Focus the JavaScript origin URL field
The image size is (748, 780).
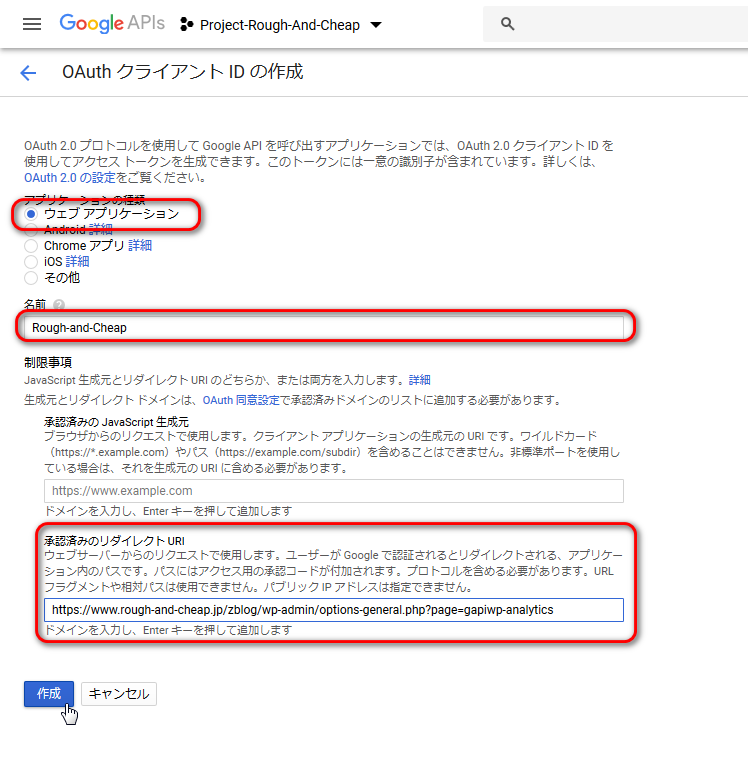[334, 491]
